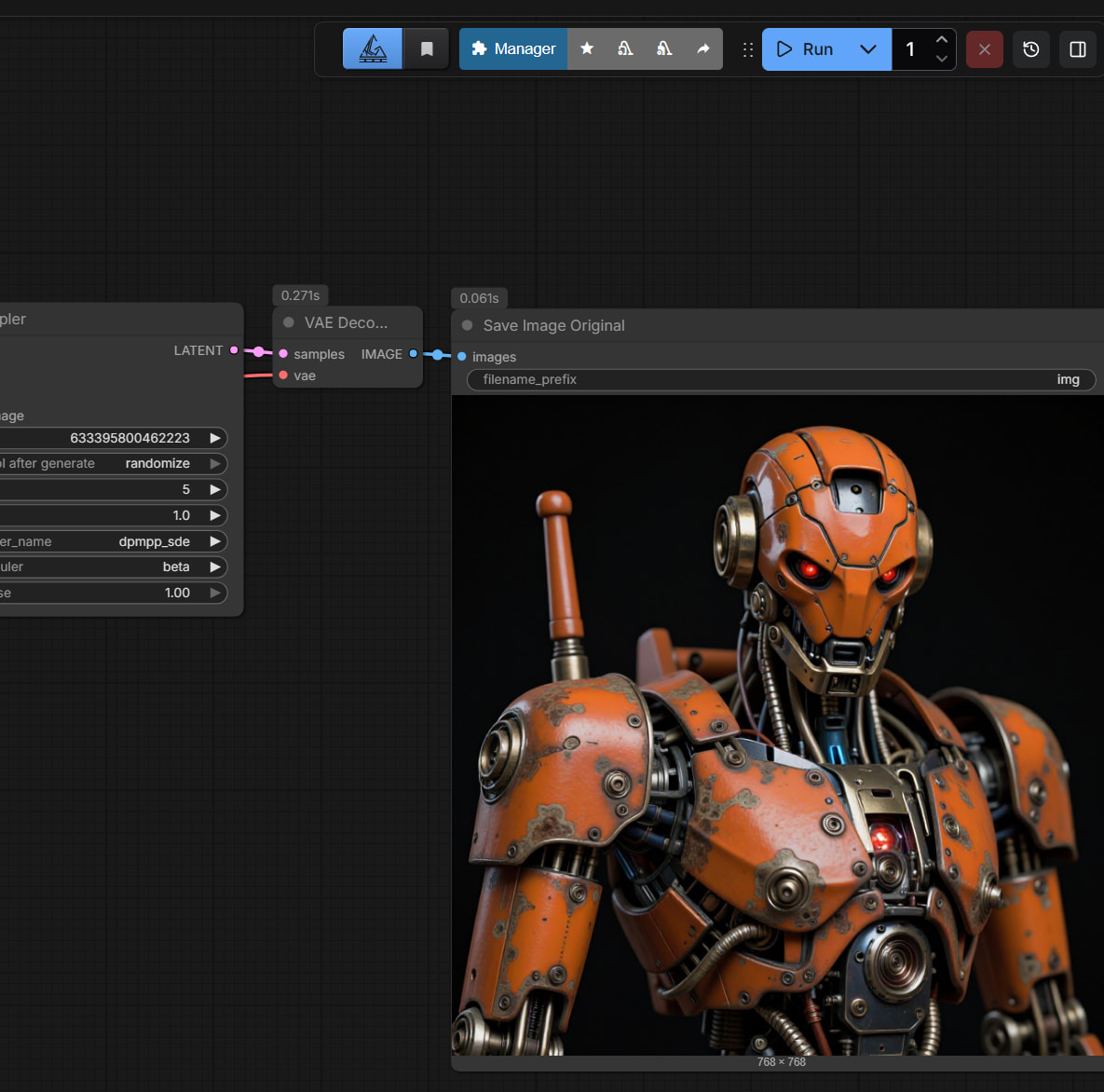Toggle collapse dot on Save Image Original node

click(468, 325)
